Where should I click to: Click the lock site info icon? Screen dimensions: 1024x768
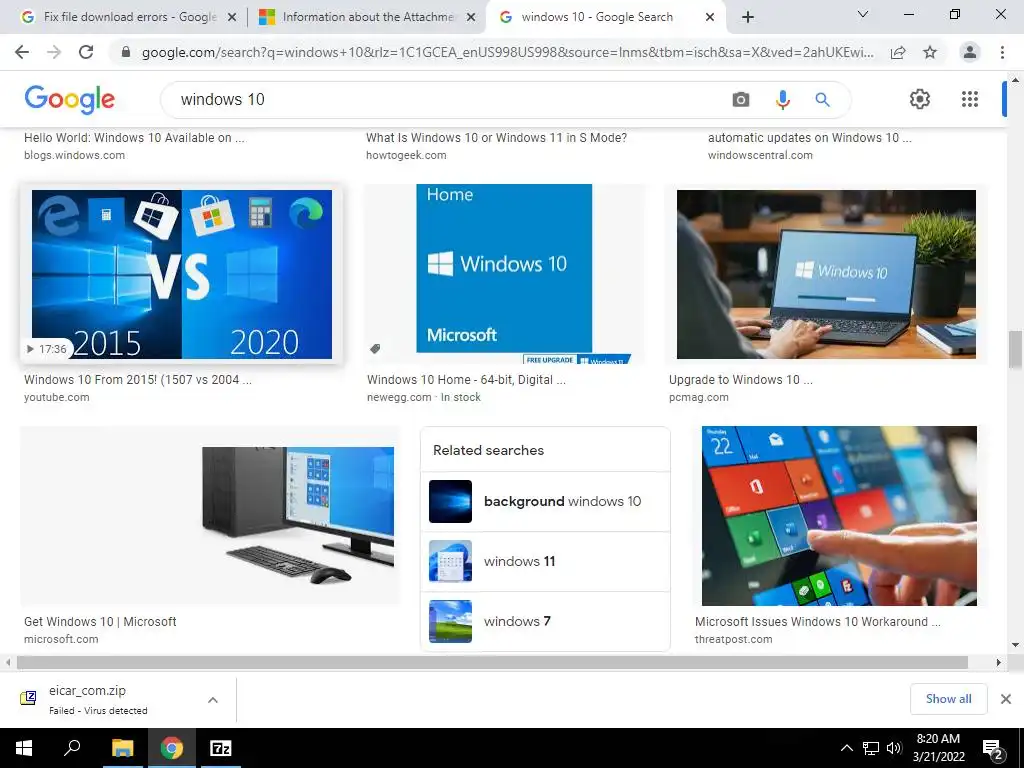coord(126,52)
